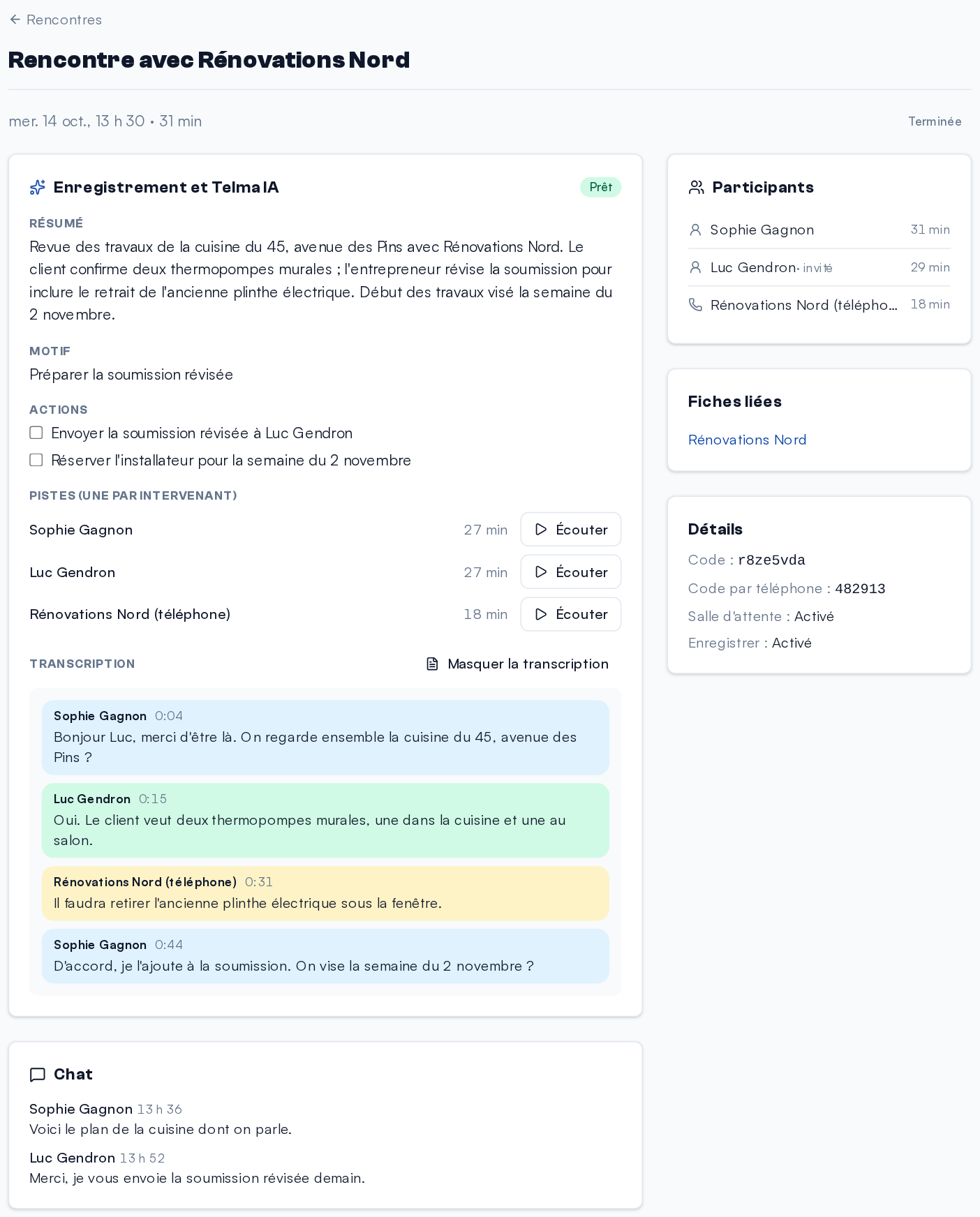980x1217 pixels.
Task: Click Sophie Gagnon's 0:44 transcript entry
Action: 325,956
